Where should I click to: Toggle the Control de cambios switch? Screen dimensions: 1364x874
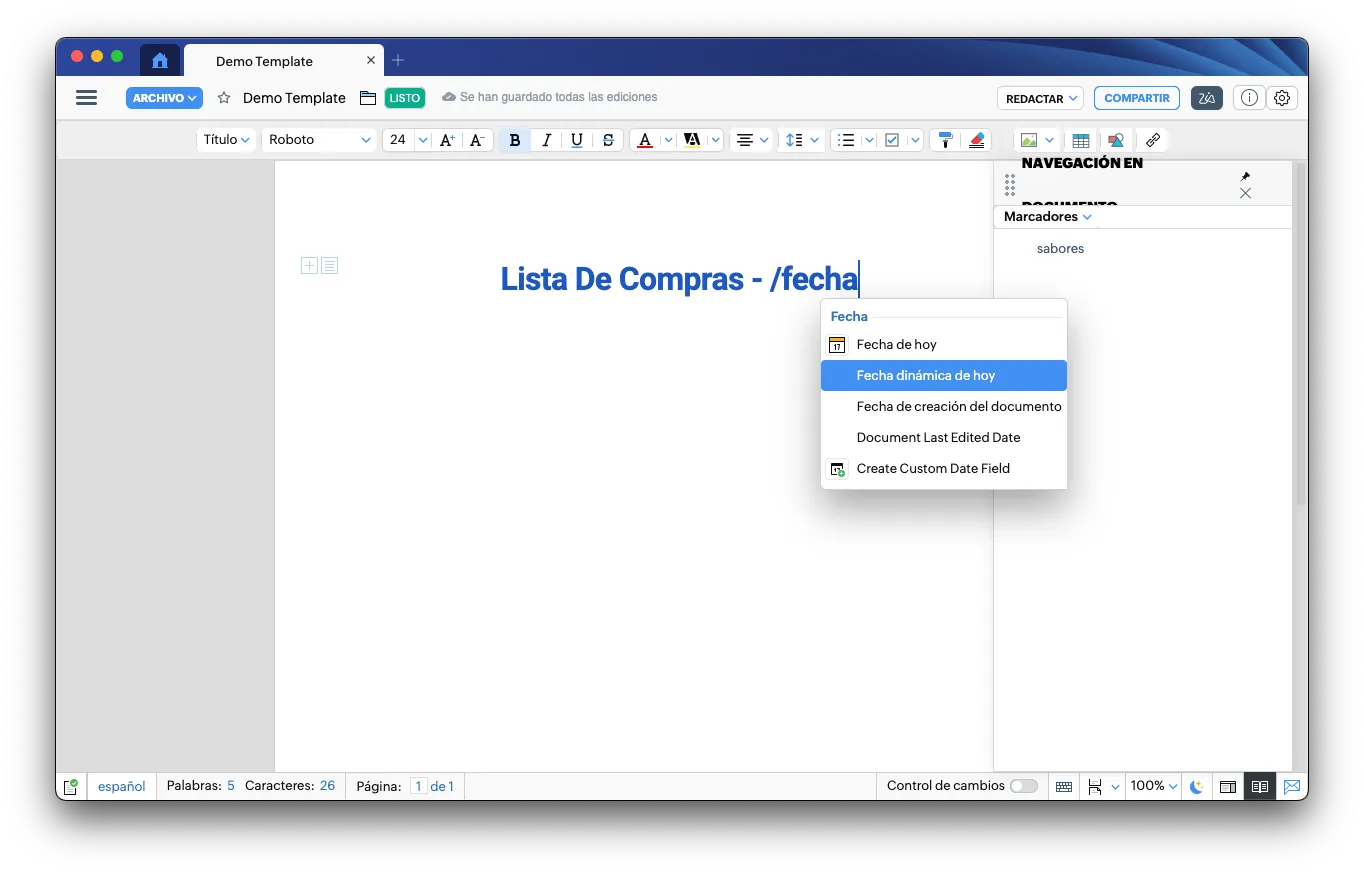click(x=1023, y=786)
